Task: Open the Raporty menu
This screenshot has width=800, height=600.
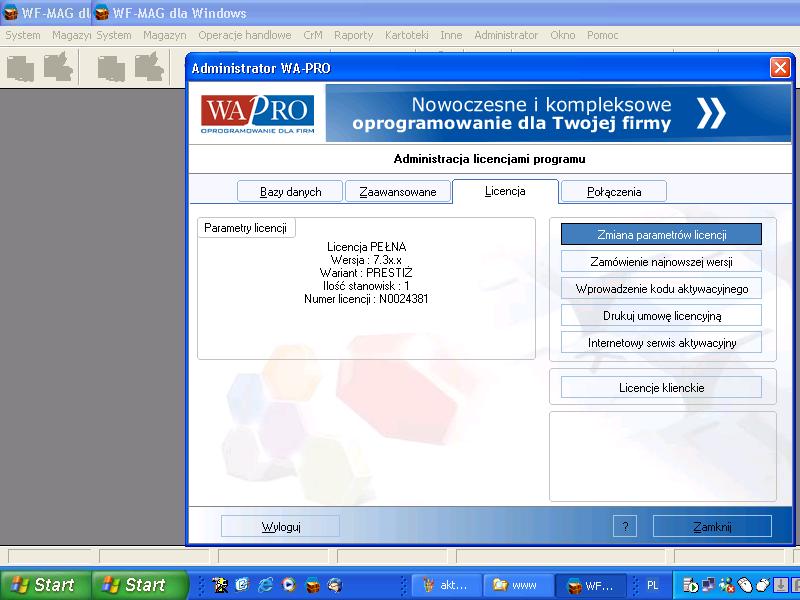Action: (x=353, y=35)
